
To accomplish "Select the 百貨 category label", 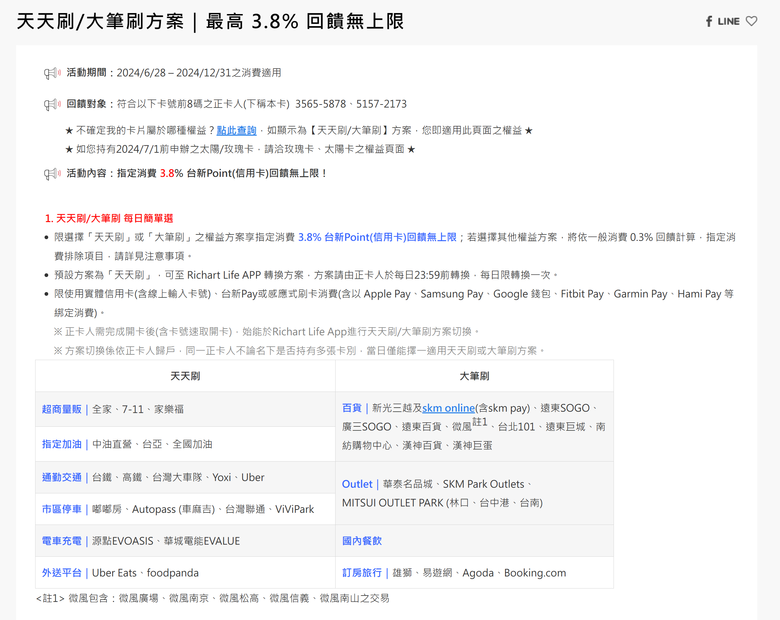I will (352, 408).
